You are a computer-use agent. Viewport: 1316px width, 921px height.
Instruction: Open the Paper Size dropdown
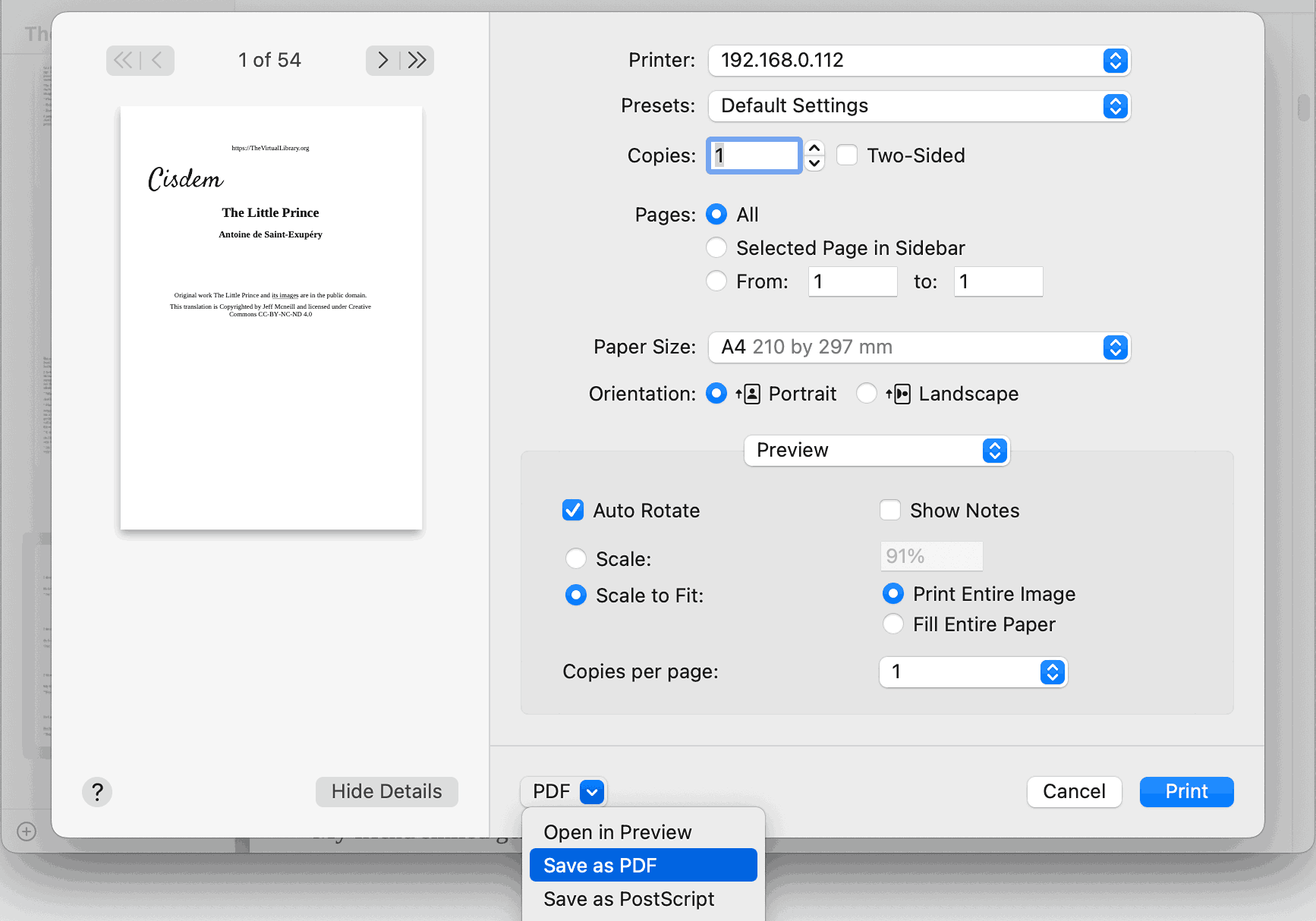pos(919,347)
